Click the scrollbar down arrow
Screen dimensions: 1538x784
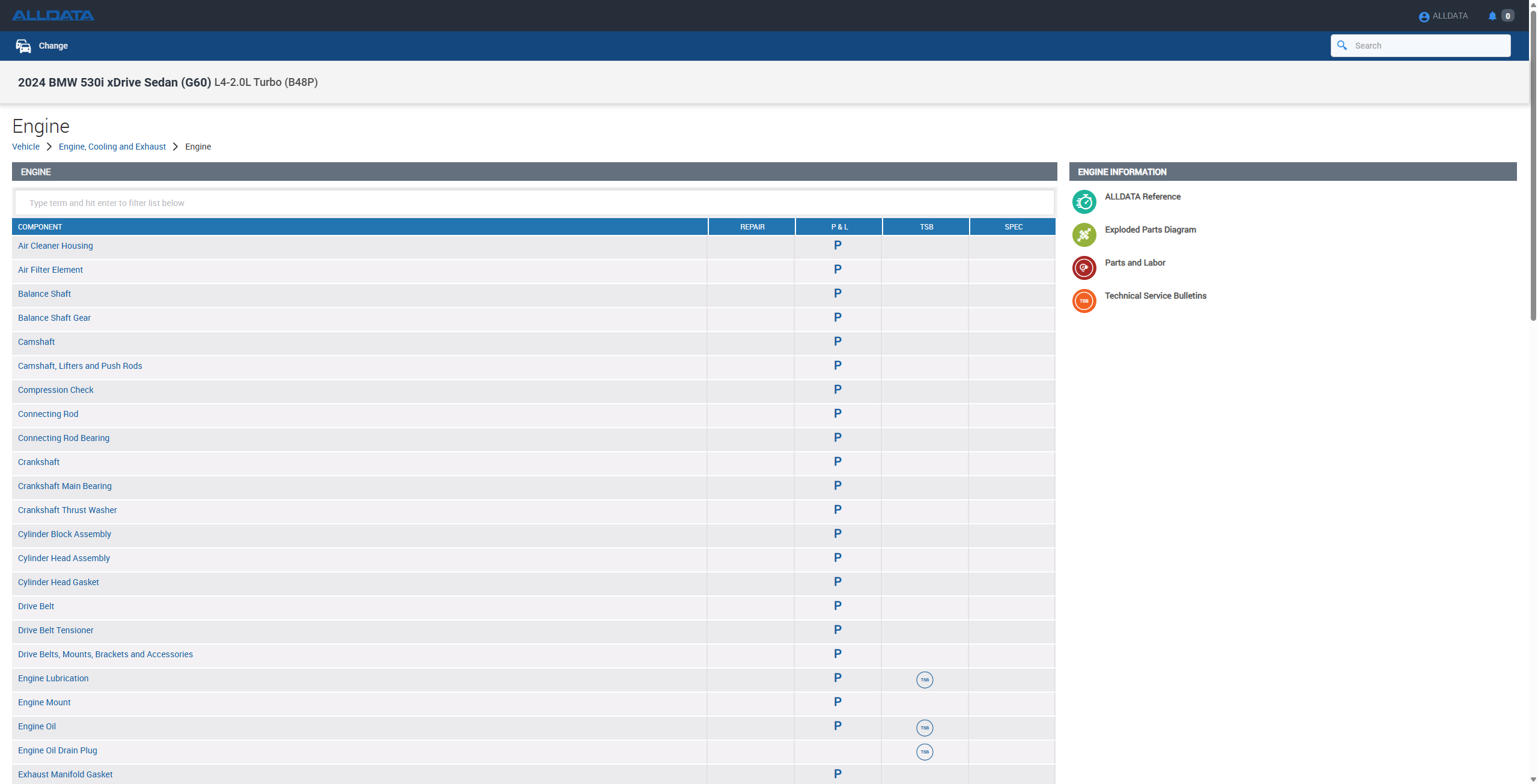pos(1533,779)
